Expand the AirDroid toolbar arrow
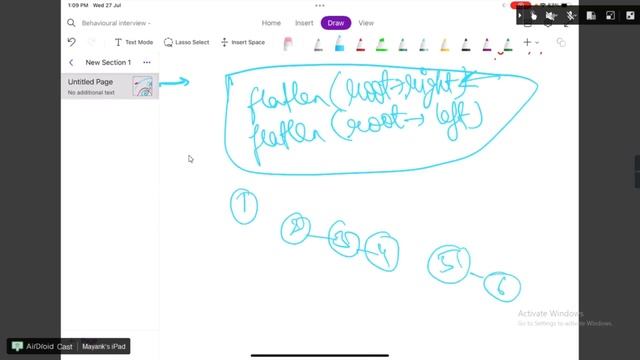This screenshot has height=360, width=640. (520, 16)
